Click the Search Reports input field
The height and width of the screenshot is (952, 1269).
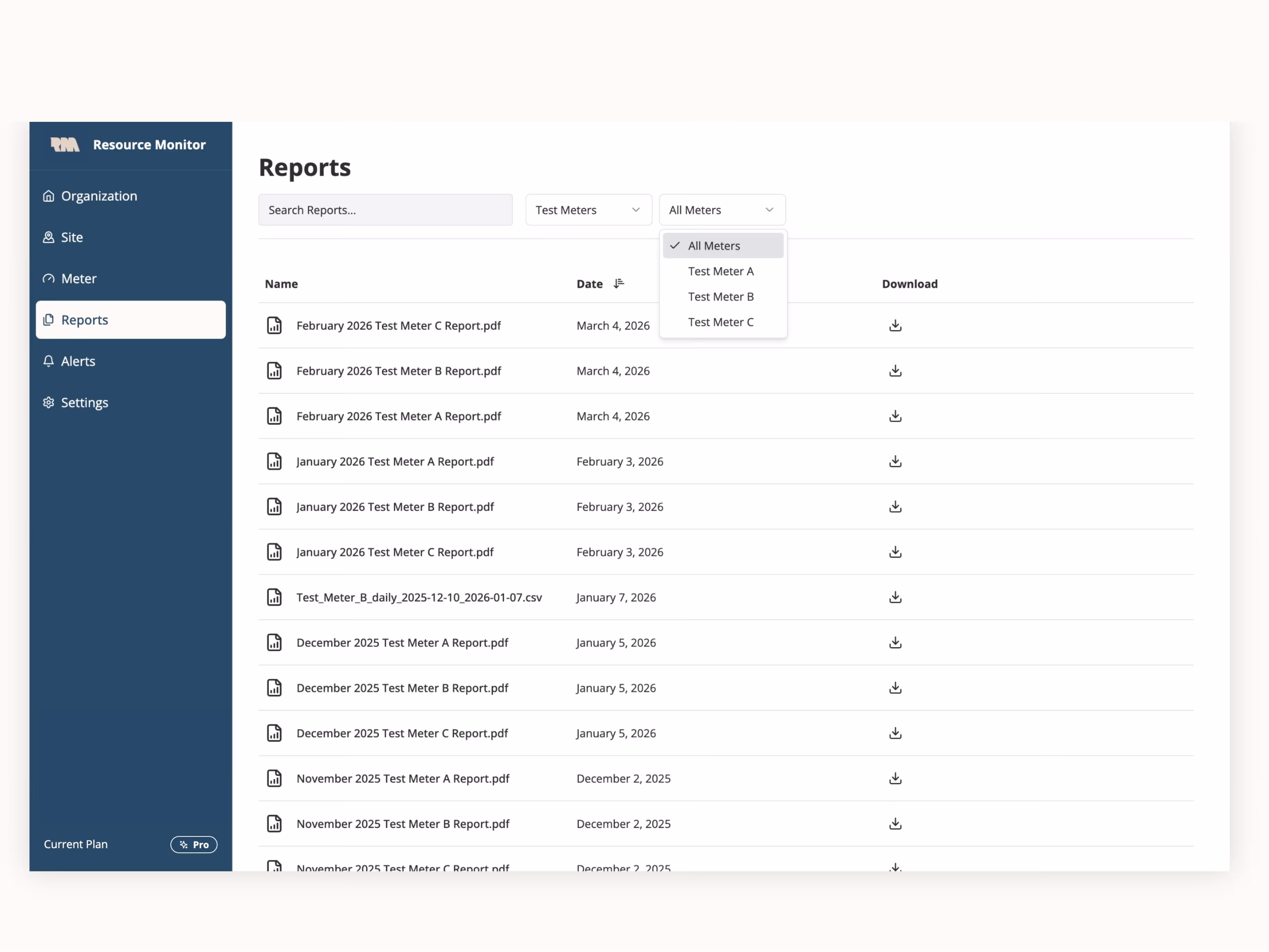coord(385,209)
